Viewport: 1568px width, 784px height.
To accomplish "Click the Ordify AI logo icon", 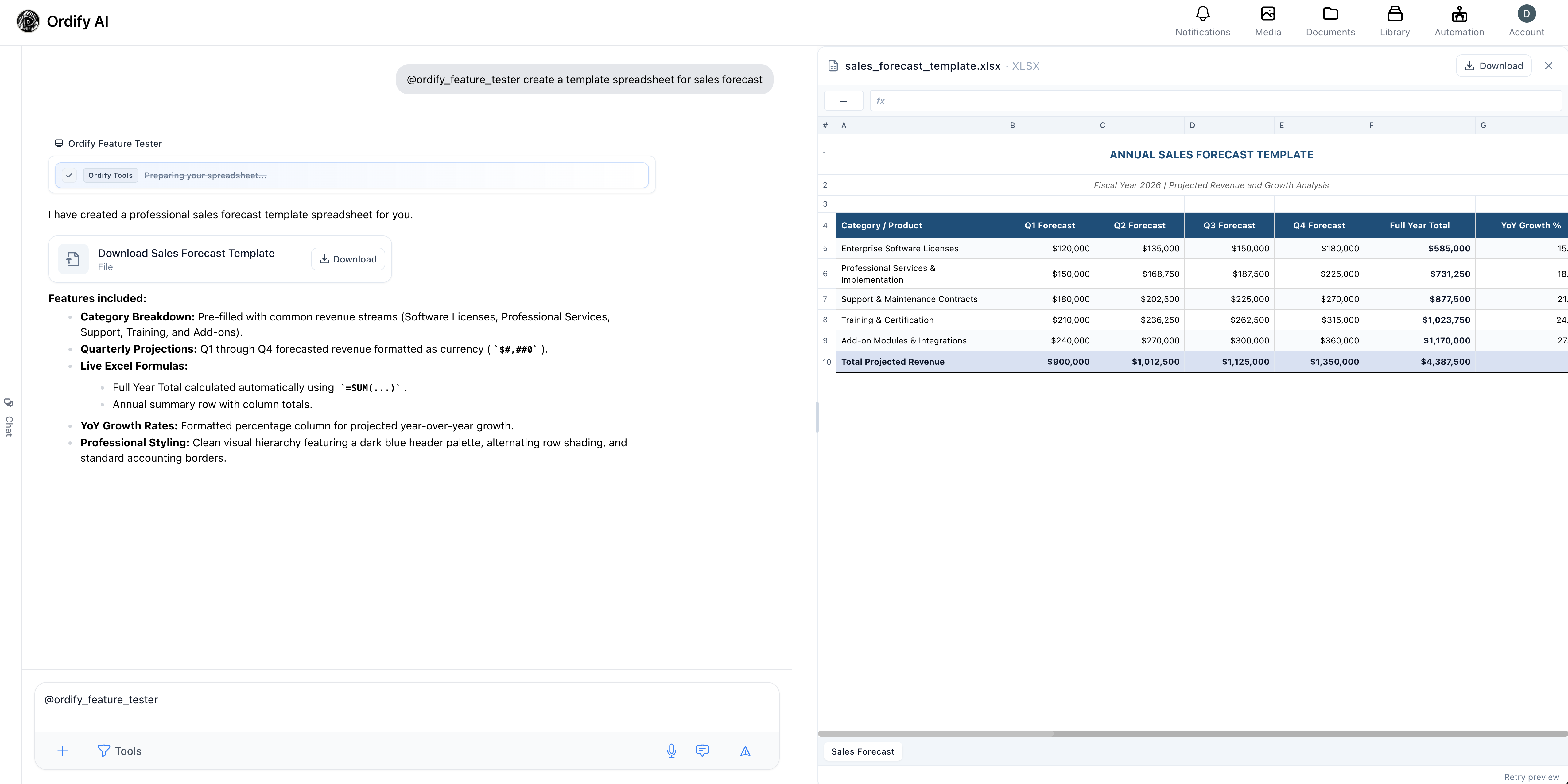I will (28, 21).
